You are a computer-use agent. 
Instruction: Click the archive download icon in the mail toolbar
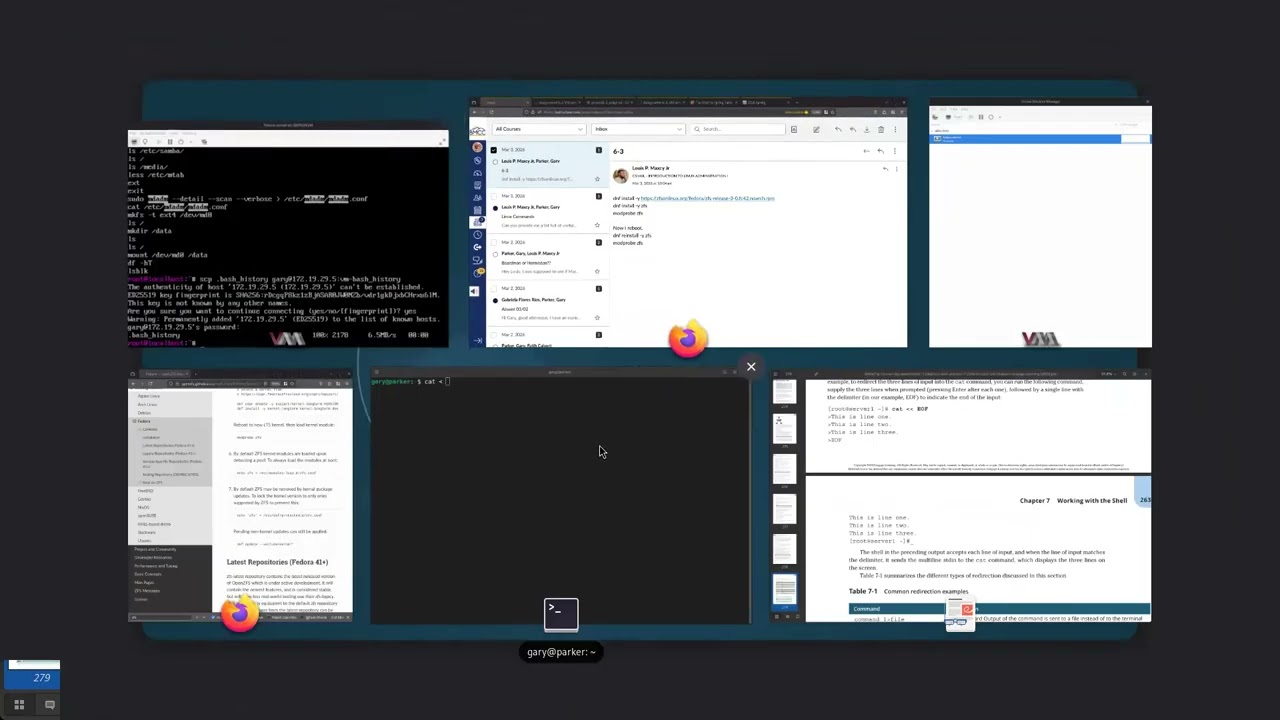click(867, 130)
